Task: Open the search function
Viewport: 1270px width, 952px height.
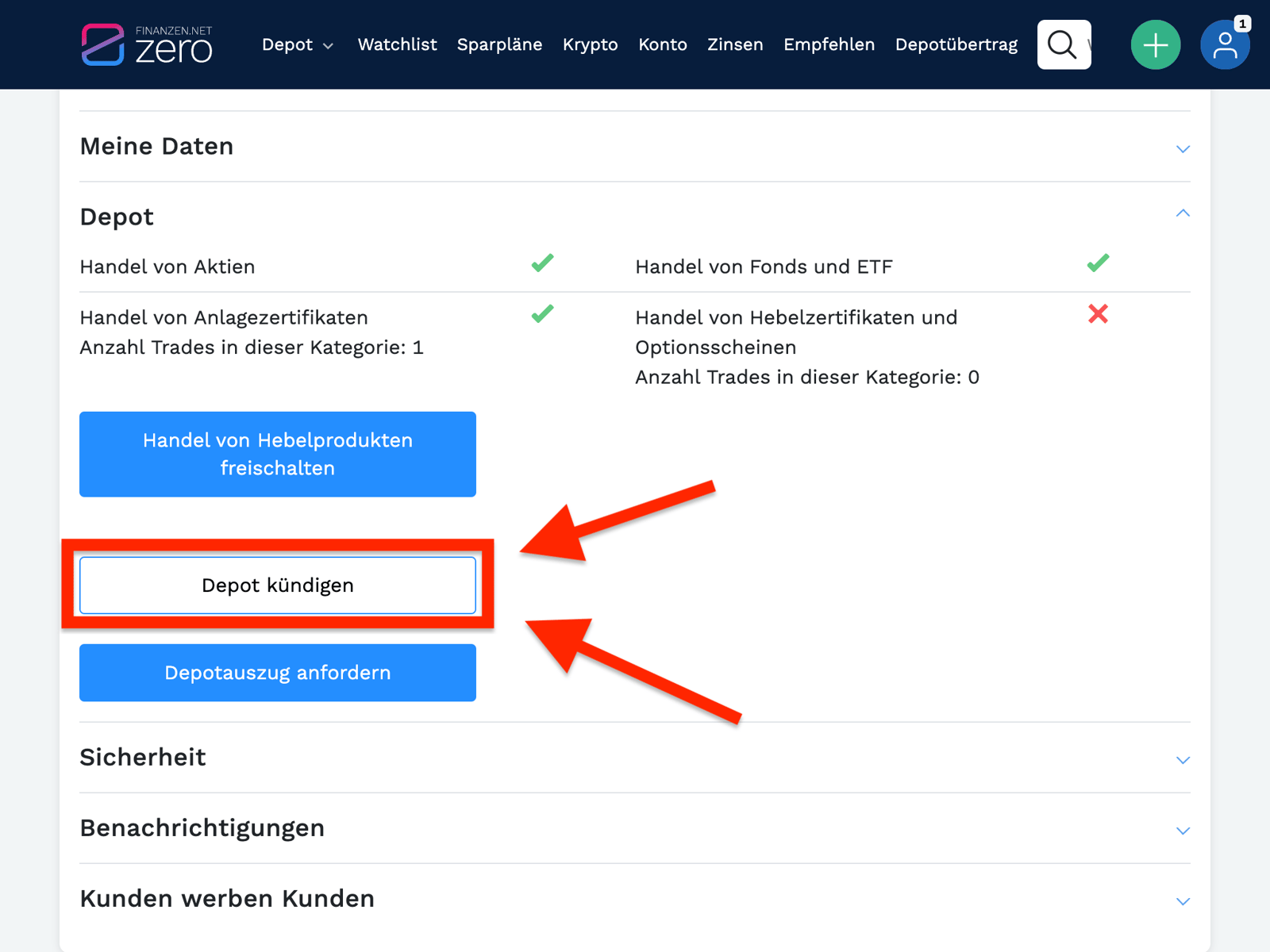Action: coord(1064,44)
